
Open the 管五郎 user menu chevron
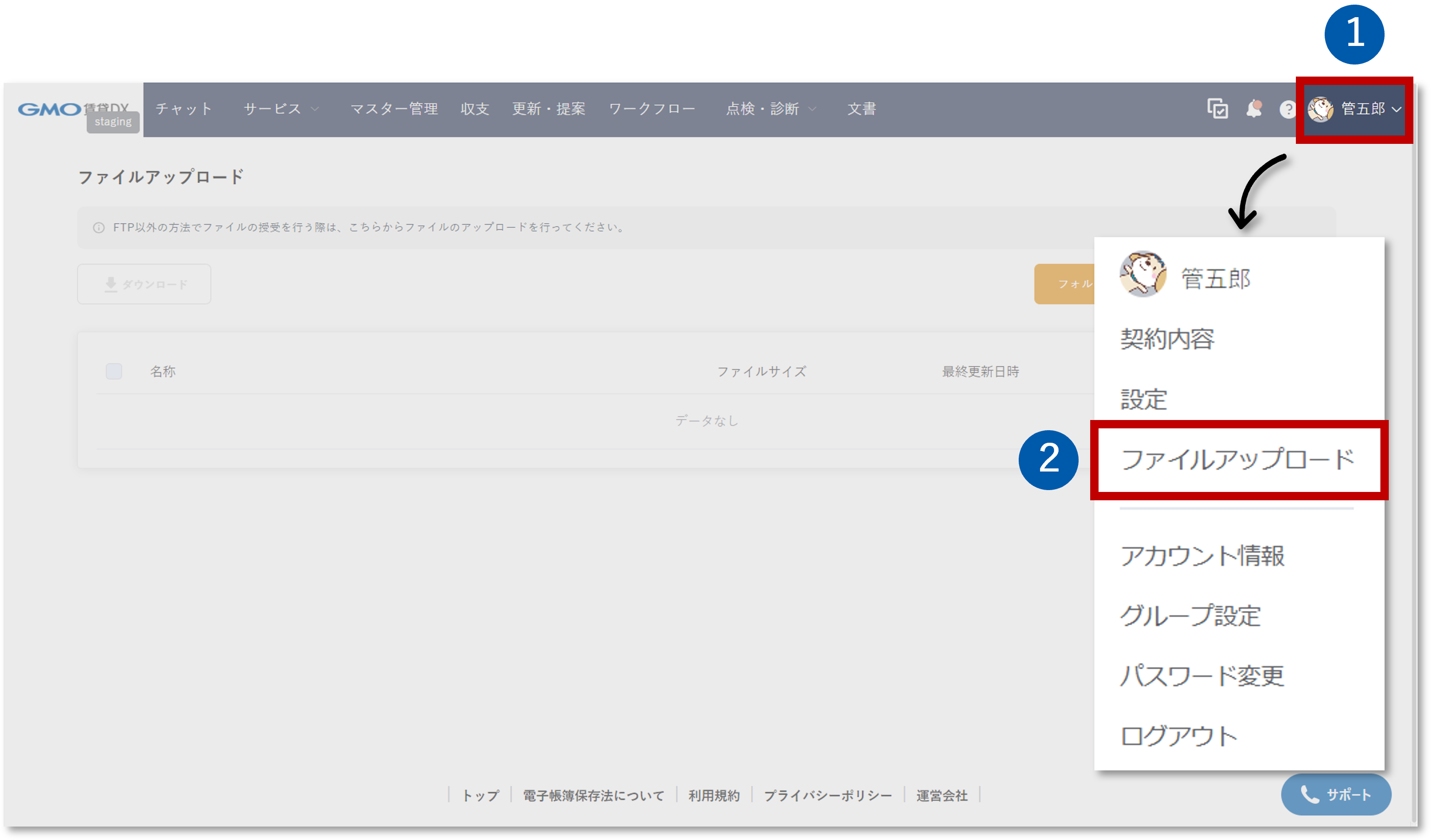[x=1396, y=109]
